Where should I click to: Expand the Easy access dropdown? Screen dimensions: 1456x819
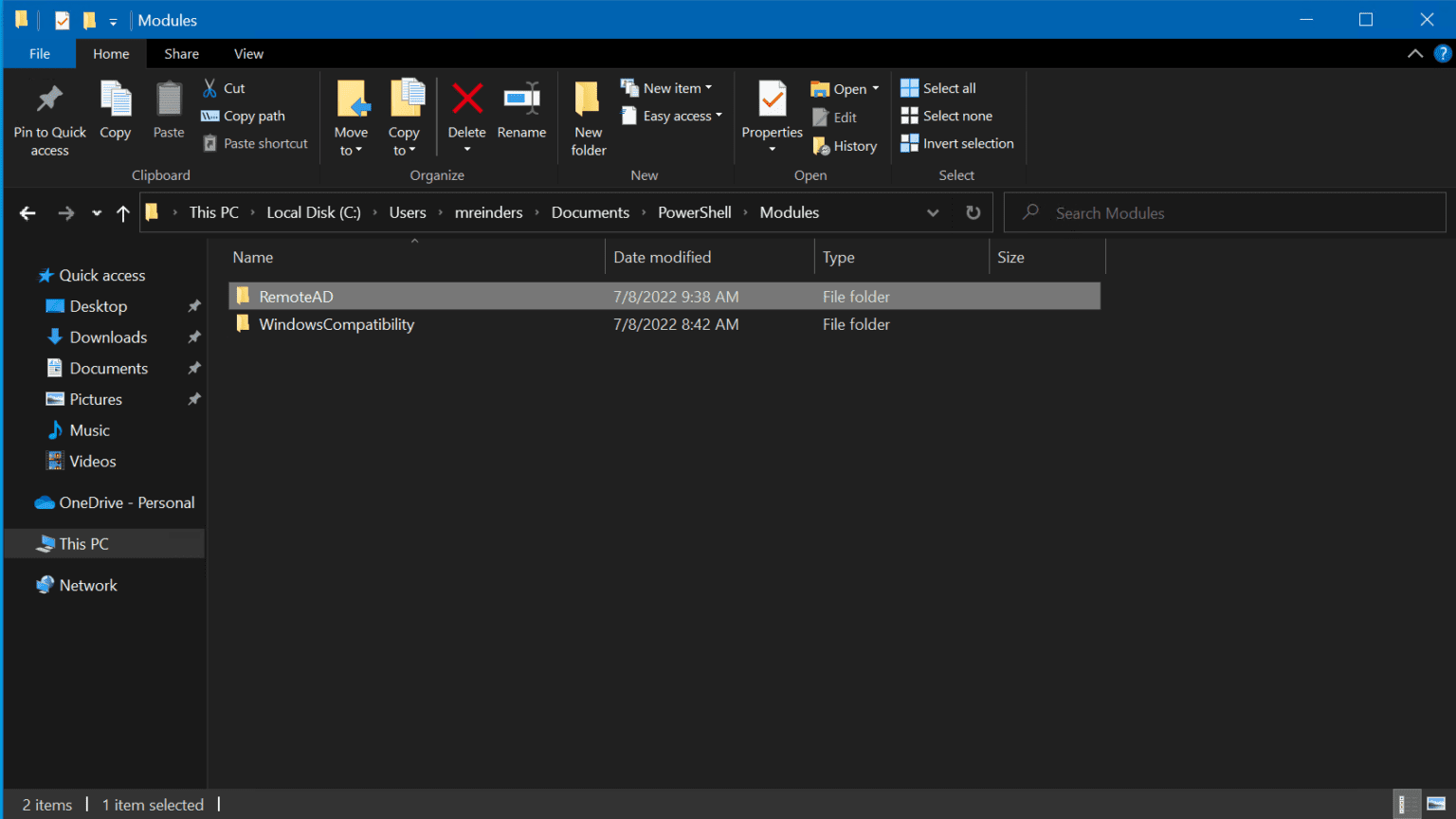pos(671,116)
